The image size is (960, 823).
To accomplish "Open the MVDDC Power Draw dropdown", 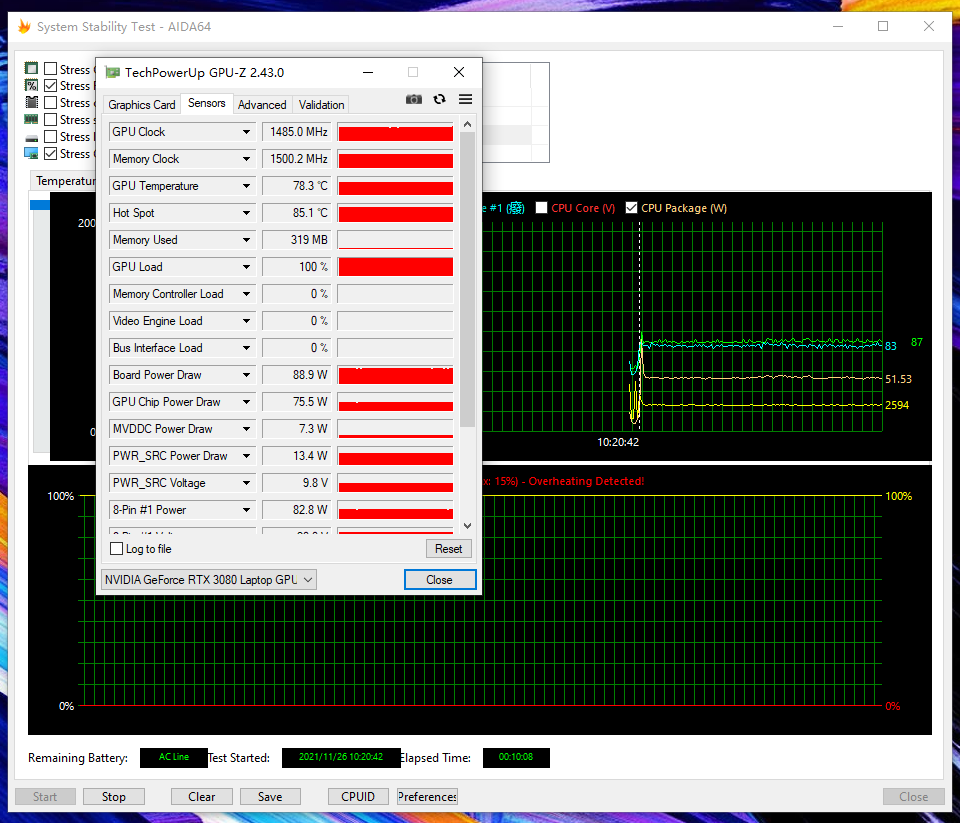I will (x=246, y=429).
